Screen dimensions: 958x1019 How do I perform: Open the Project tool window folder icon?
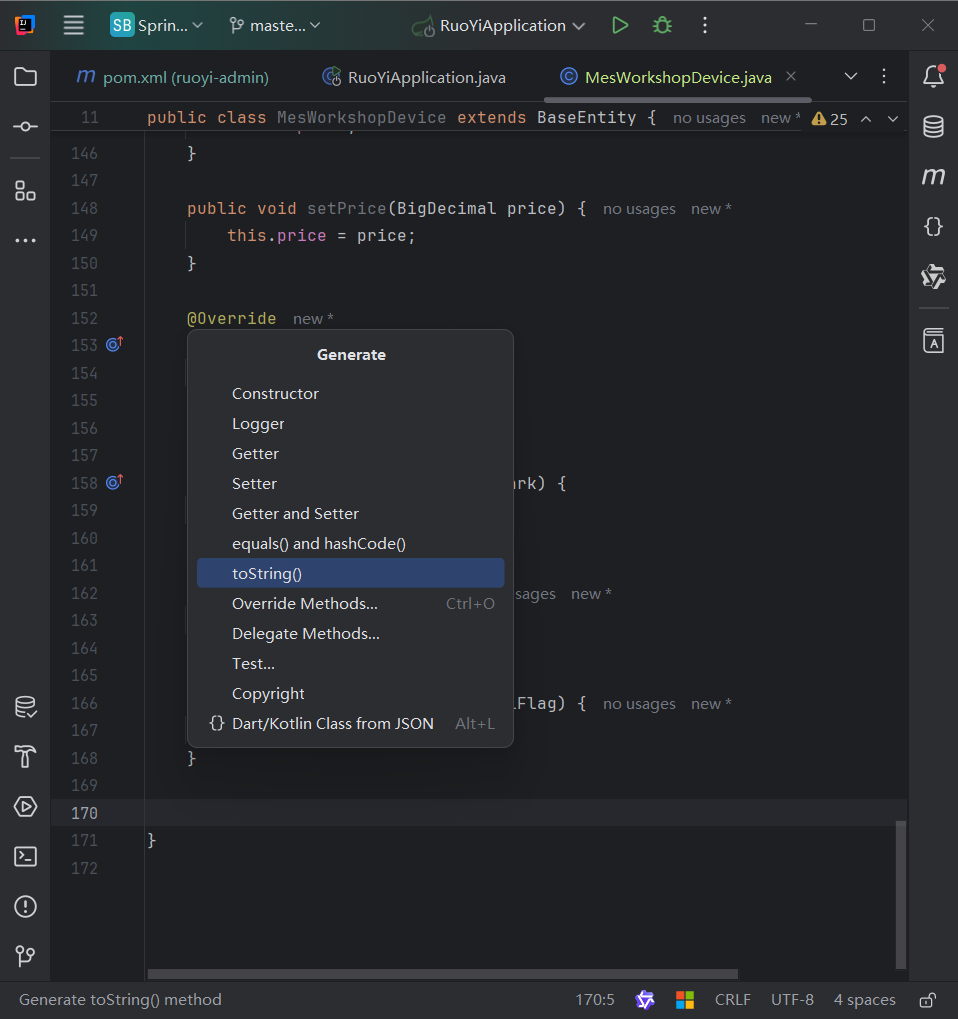tap(25, 77)
